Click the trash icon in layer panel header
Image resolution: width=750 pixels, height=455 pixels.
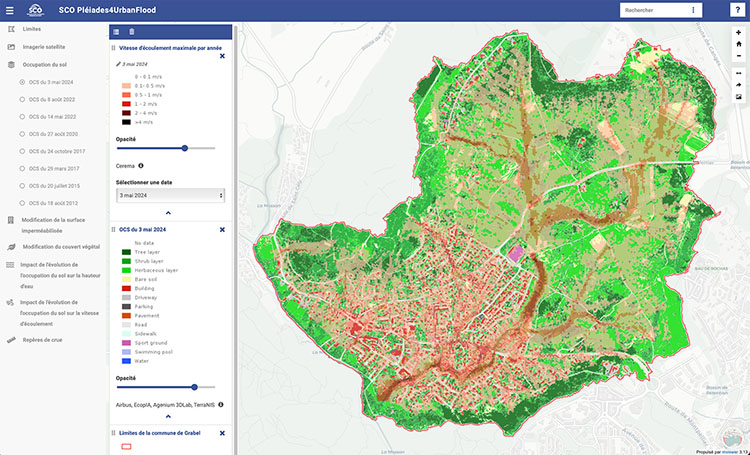(132, 32)
